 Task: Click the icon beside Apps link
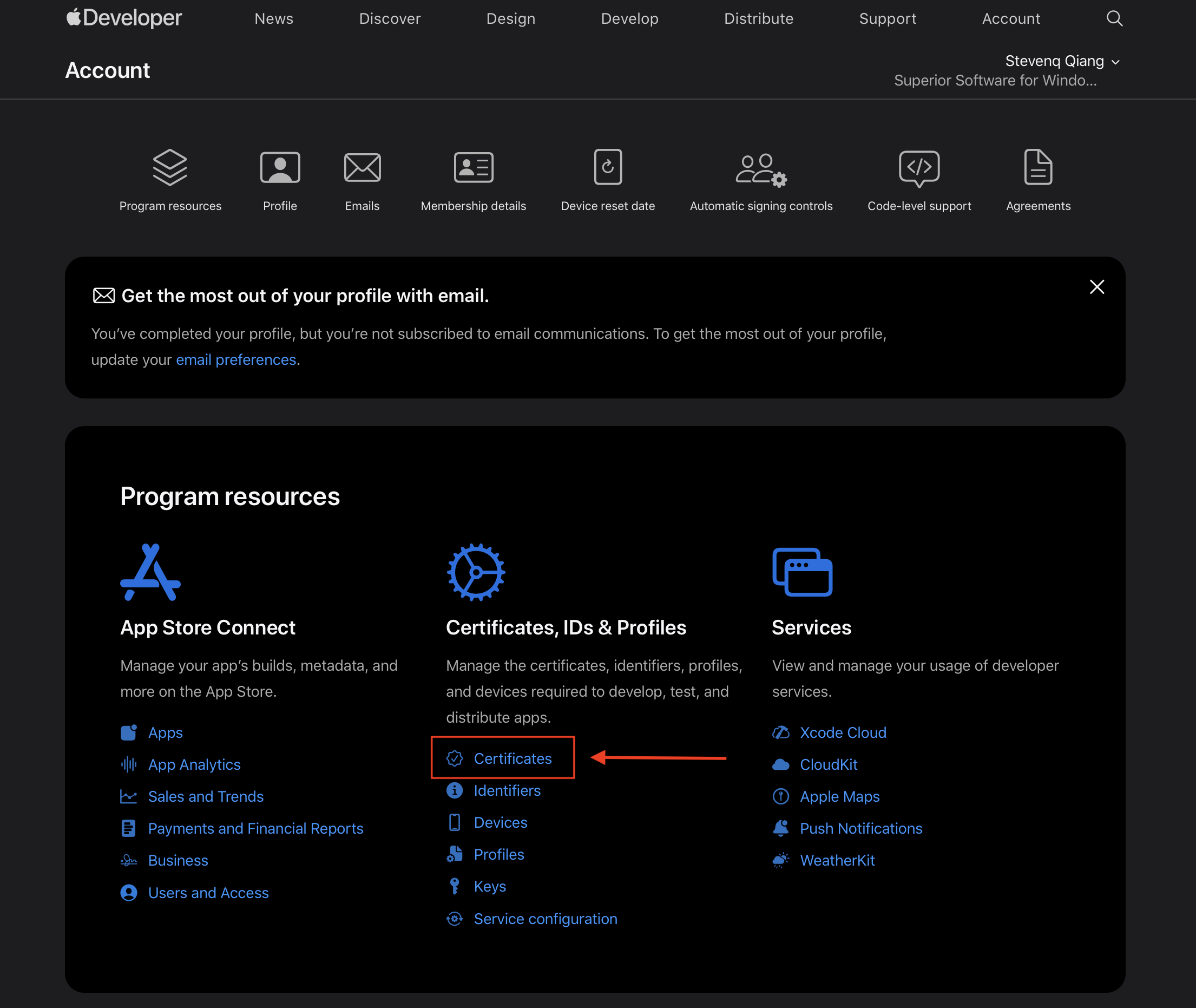pos(129,732)
